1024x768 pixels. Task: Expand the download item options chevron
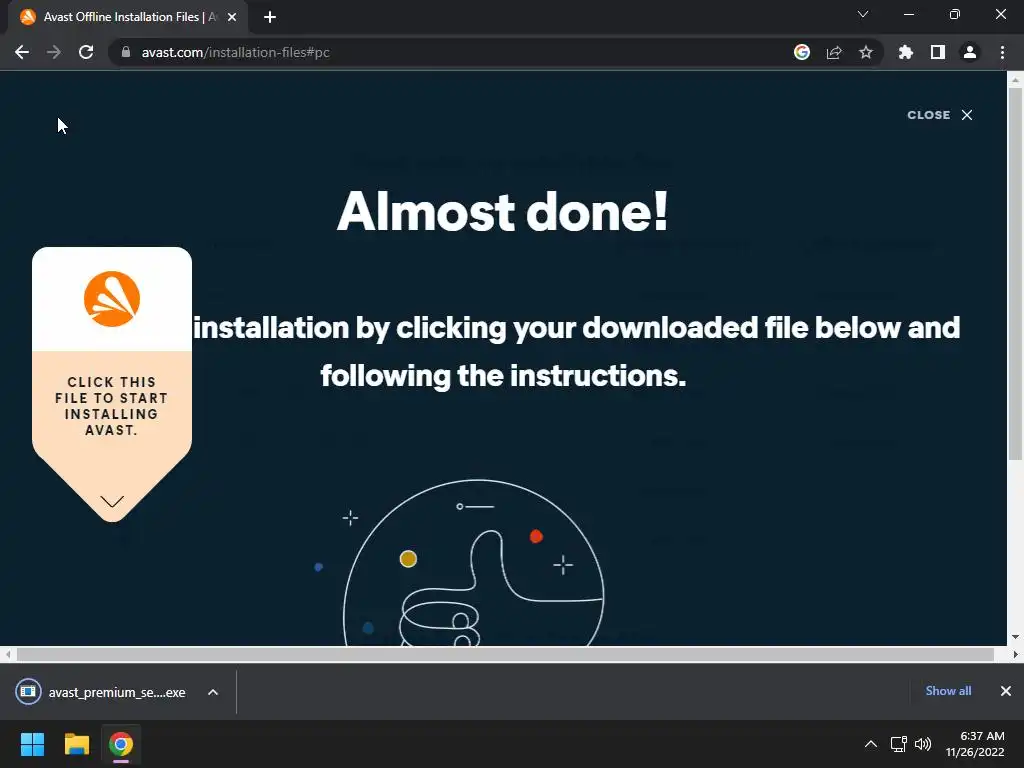point(213,692)
